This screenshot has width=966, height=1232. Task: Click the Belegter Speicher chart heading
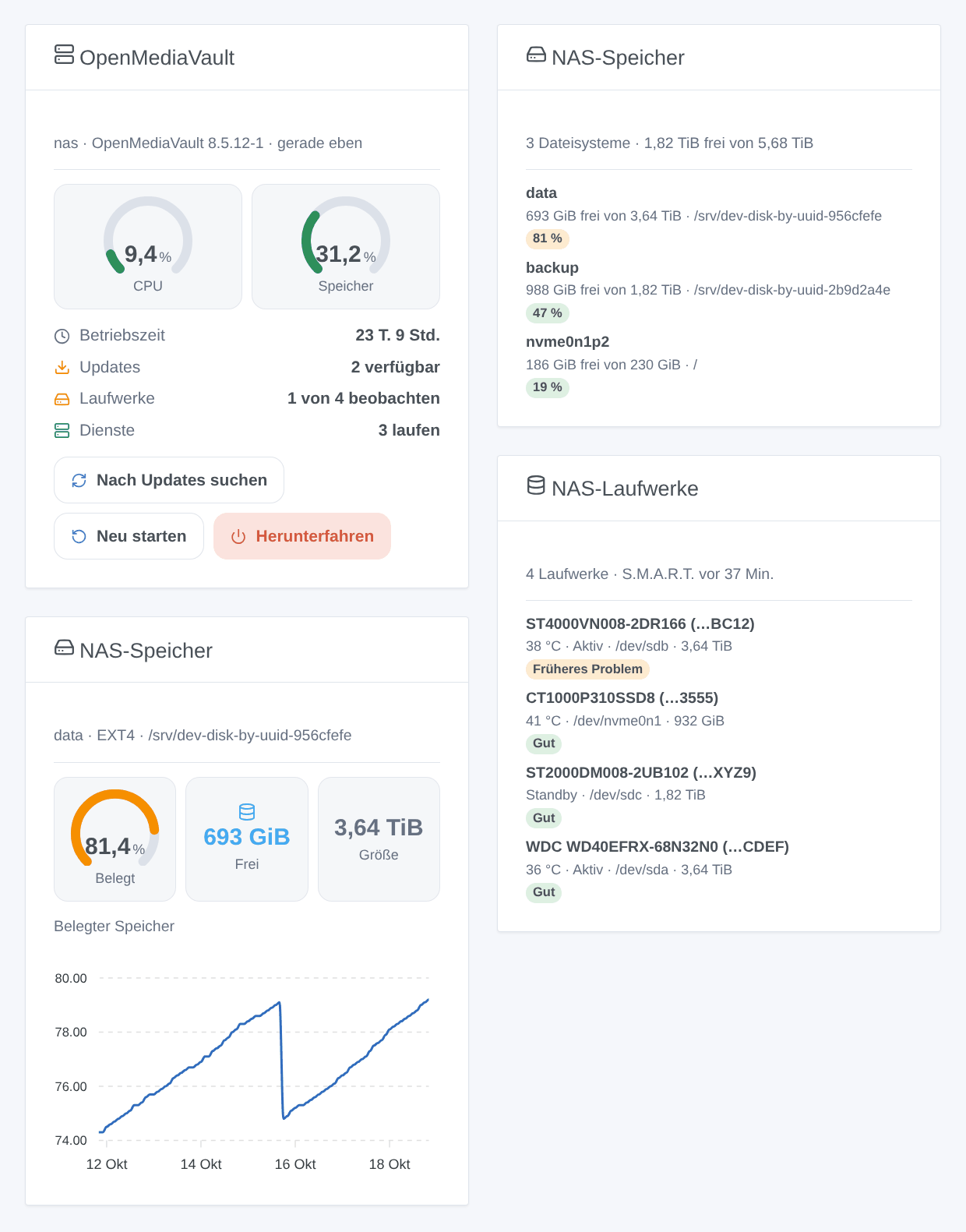pos(115,927)
